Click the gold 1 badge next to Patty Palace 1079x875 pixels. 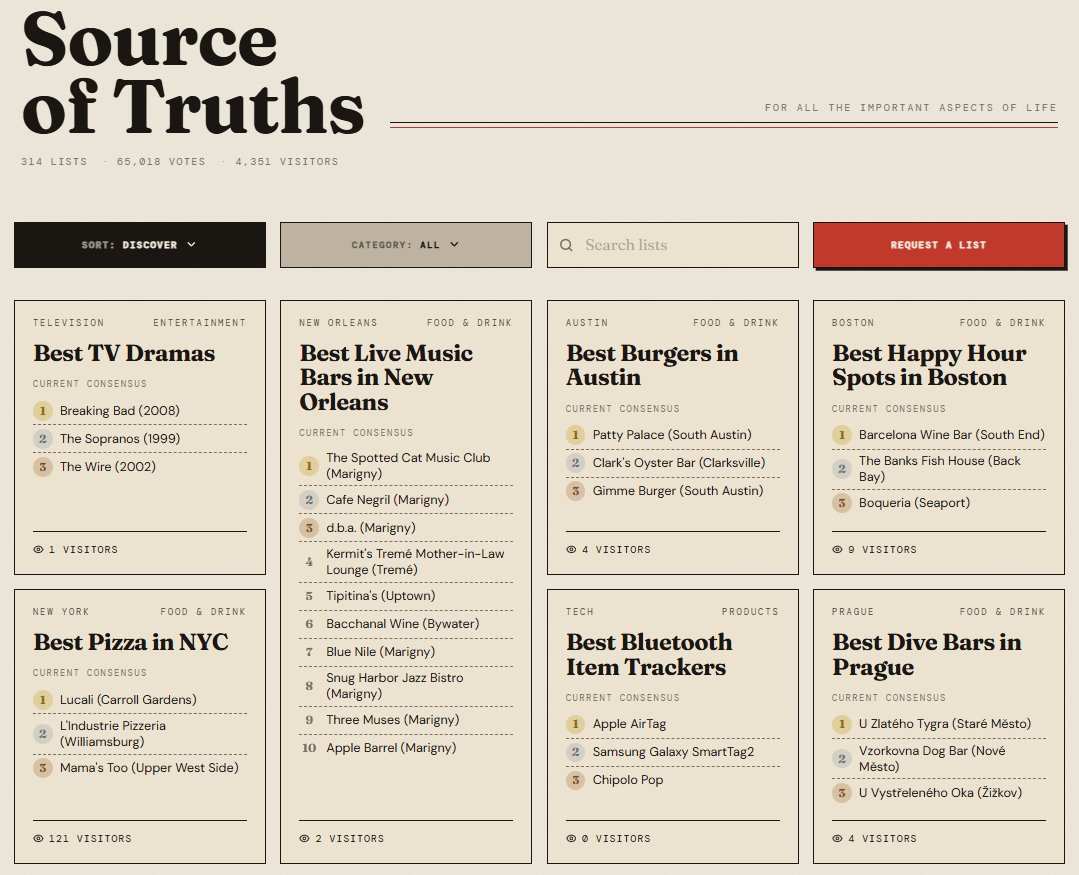coord(575,435)
